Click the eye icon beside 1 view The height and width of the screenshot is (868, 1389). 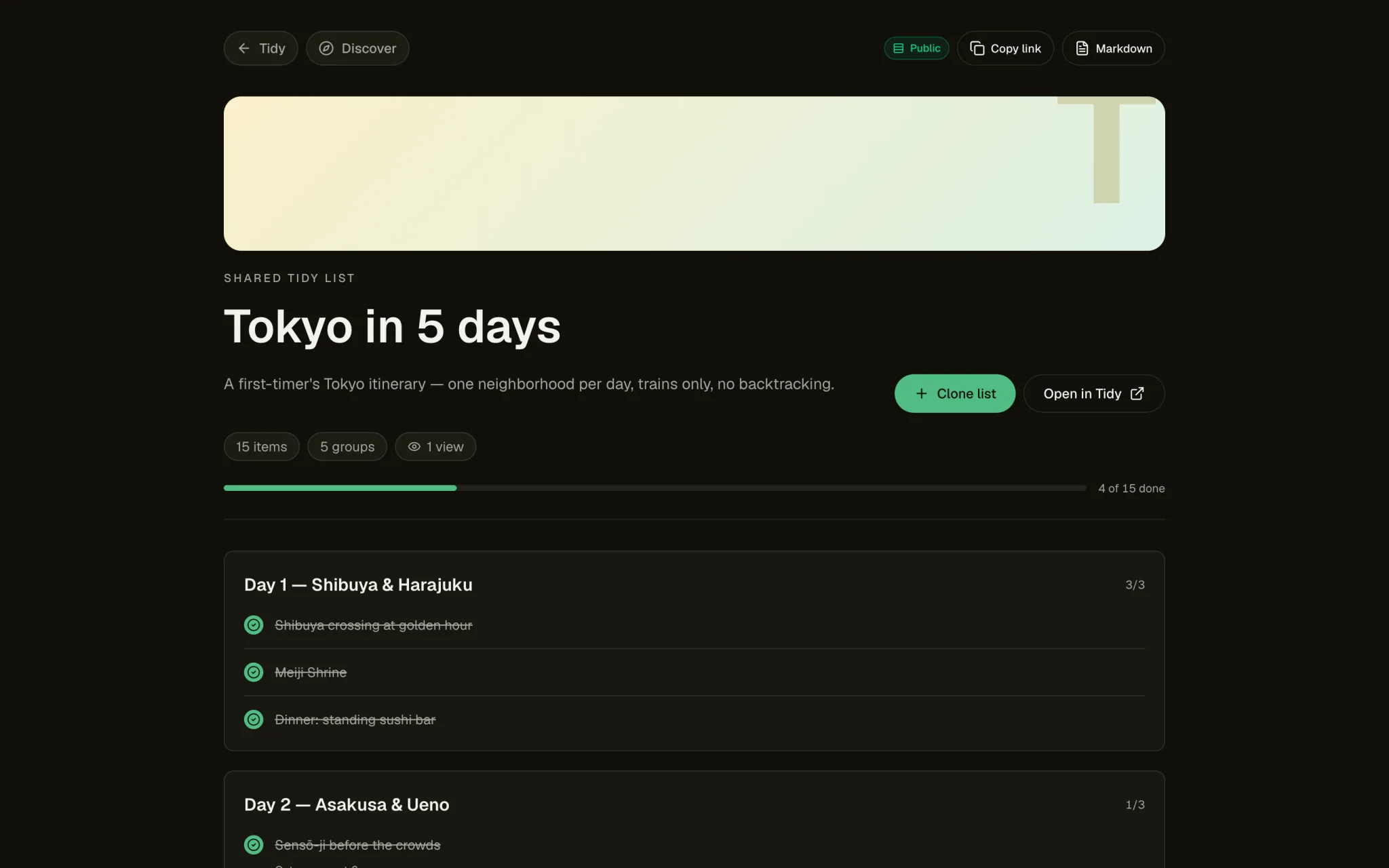[414, 446]
